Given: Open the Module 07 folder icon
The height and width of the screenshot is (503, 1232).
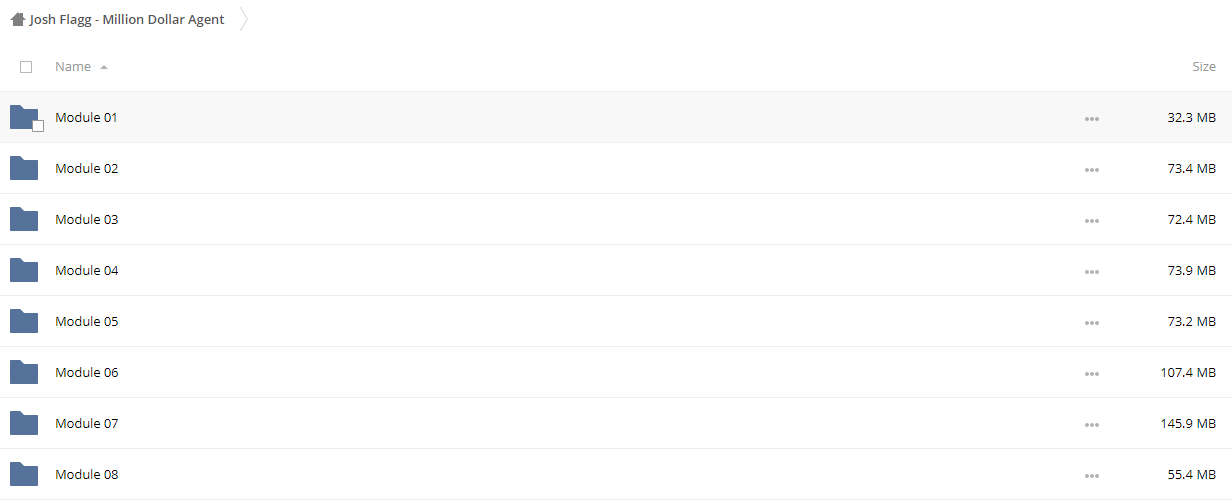Looking at the screenshot, I should 24,423.
